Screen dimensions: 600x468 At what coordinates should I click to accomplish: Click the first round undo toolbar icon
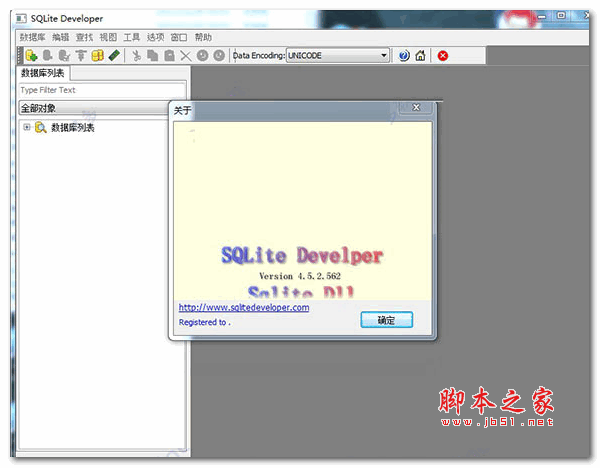coord(202,56)
